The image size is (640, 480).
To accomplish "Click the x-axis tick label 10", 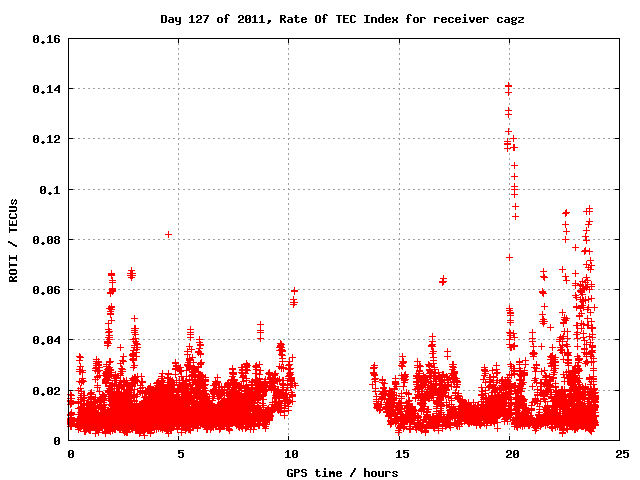I will coord(289,453).
